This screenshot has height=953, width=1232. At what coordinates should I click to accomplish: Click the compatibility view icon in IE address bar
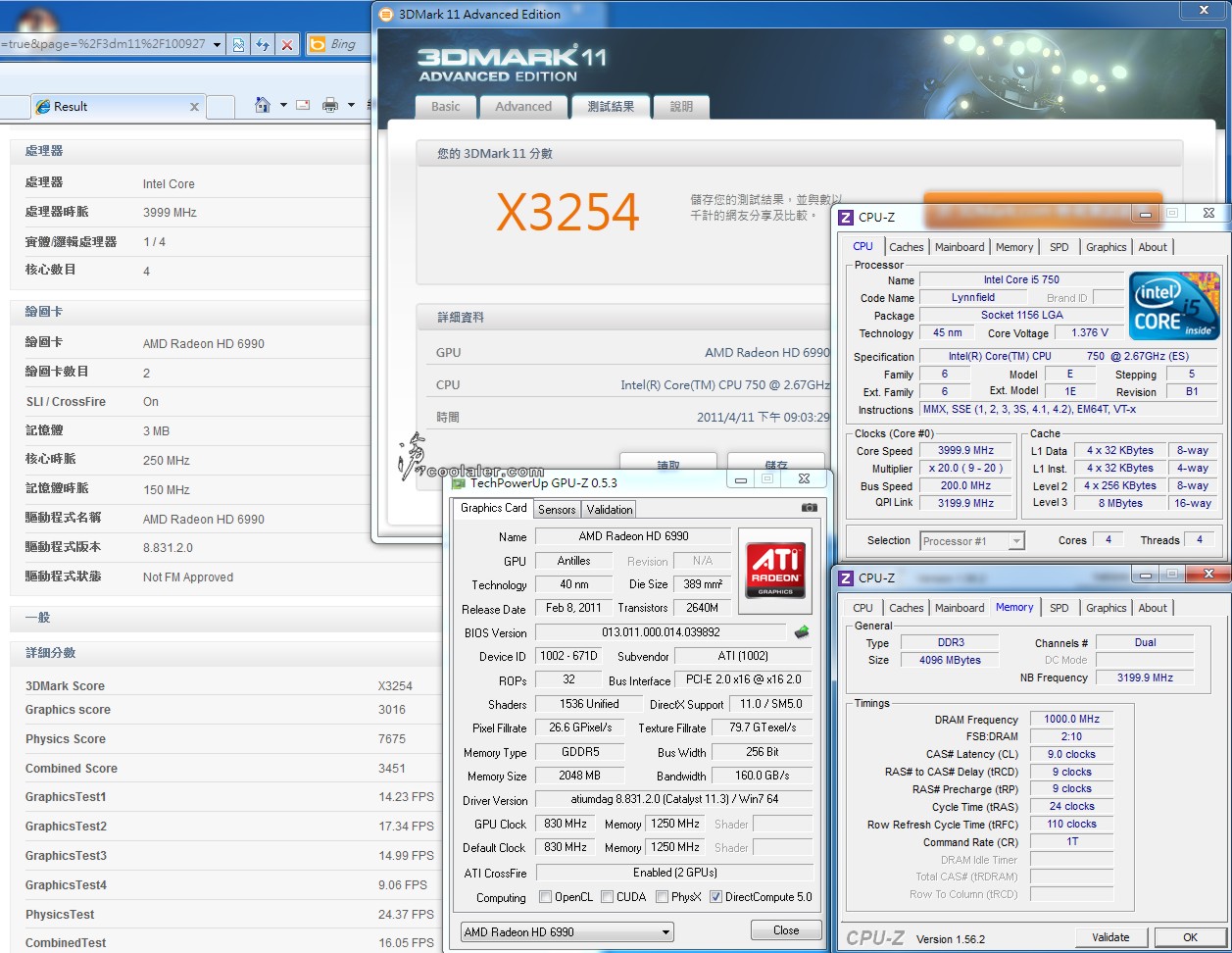point(238,44)
